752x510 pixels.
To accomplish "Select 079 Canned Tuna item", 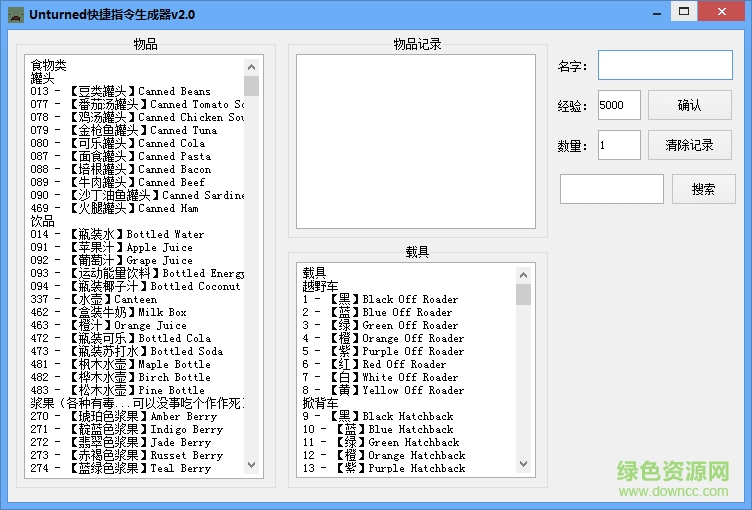I will pos(123,130).
